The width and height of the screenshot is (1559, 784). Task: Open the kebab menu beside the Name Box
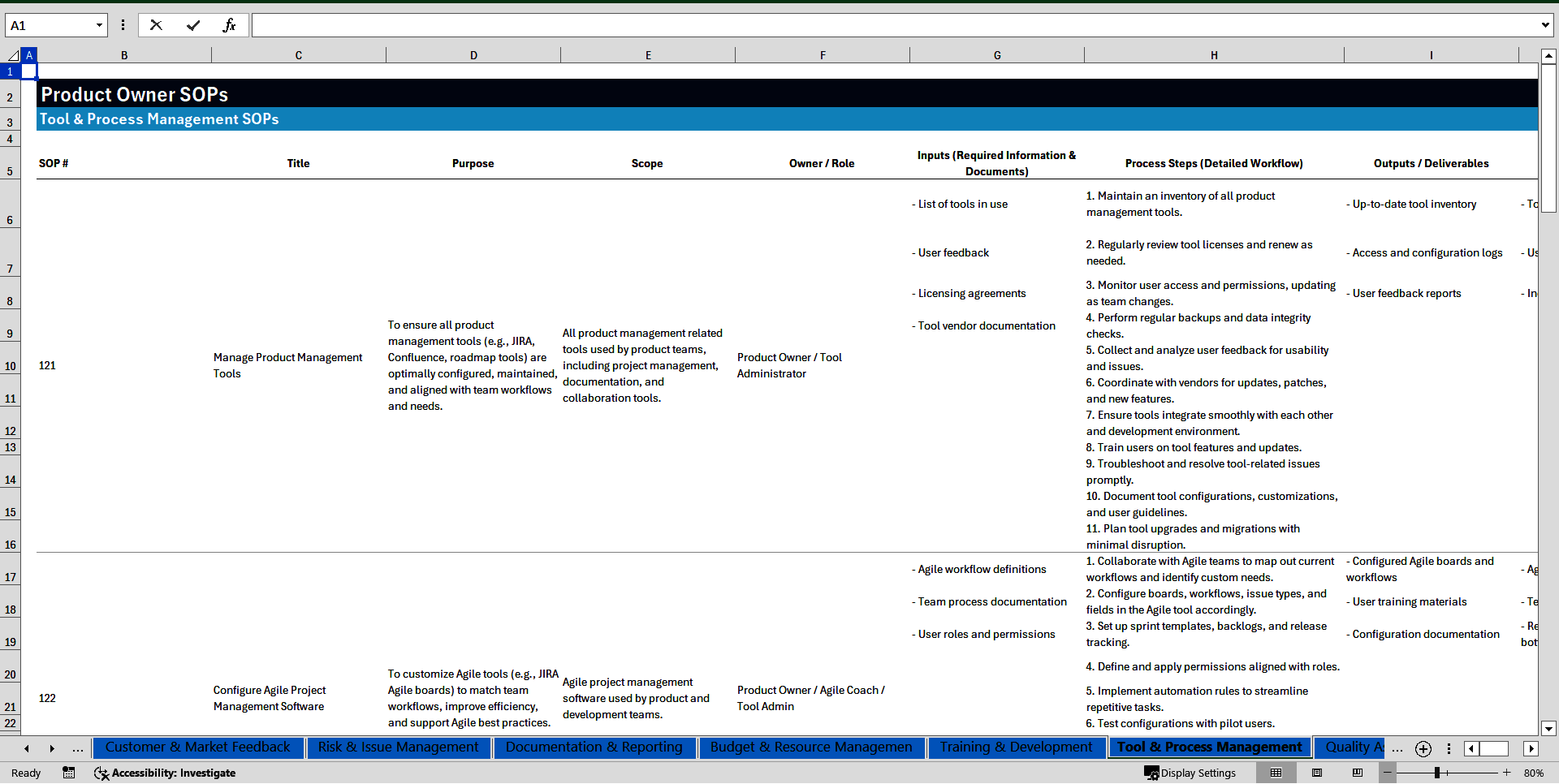click(123, 24)
